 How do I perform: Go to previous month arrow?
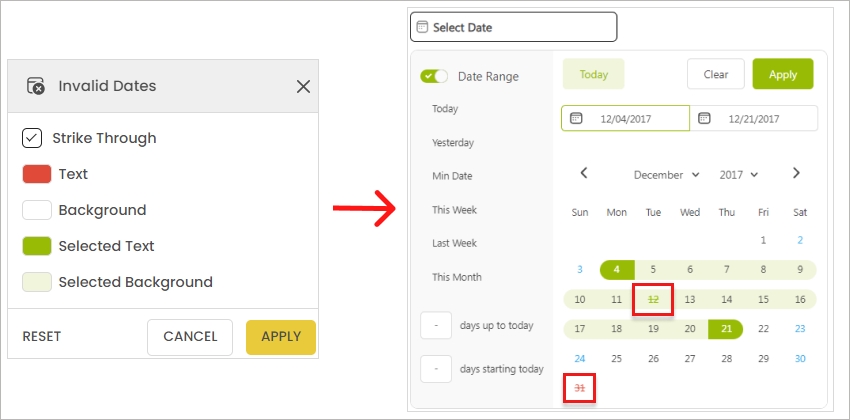coord(584,173)
